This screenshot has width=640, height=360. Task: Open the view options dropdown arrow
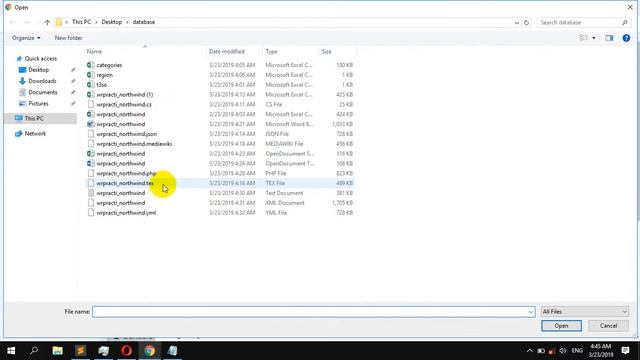(594, 38)
